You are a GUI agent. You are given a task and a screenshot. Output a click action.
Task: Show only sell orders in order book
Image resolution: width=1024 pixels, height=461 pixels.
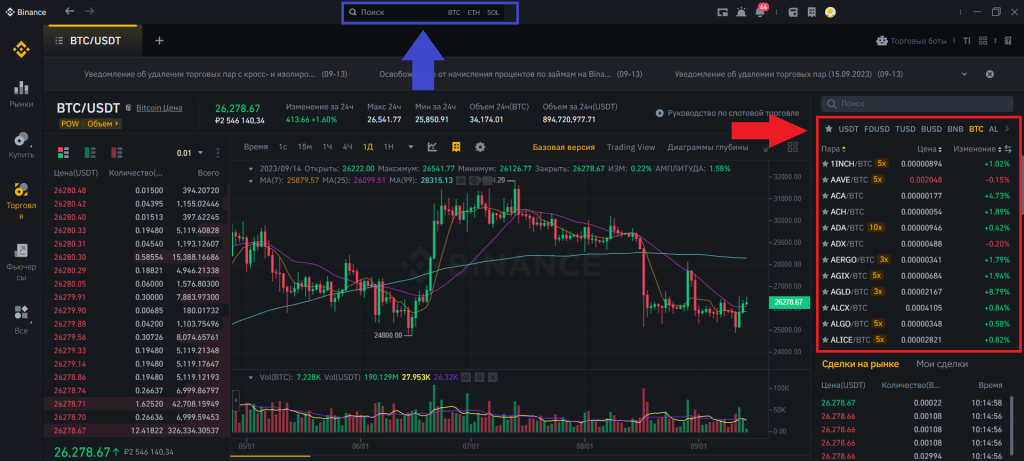pyautogui.click(x=117, y=152)
